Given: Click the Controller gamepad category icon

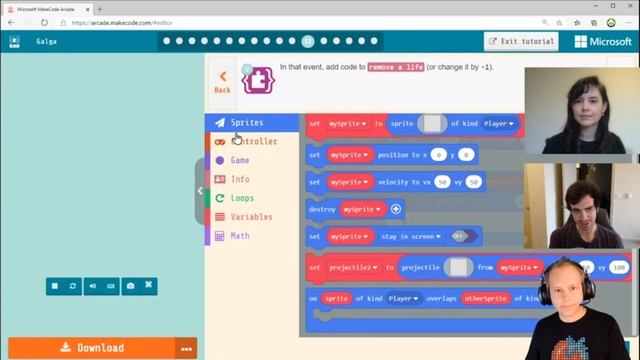Looking at the screenshot, I should point(220,142).
